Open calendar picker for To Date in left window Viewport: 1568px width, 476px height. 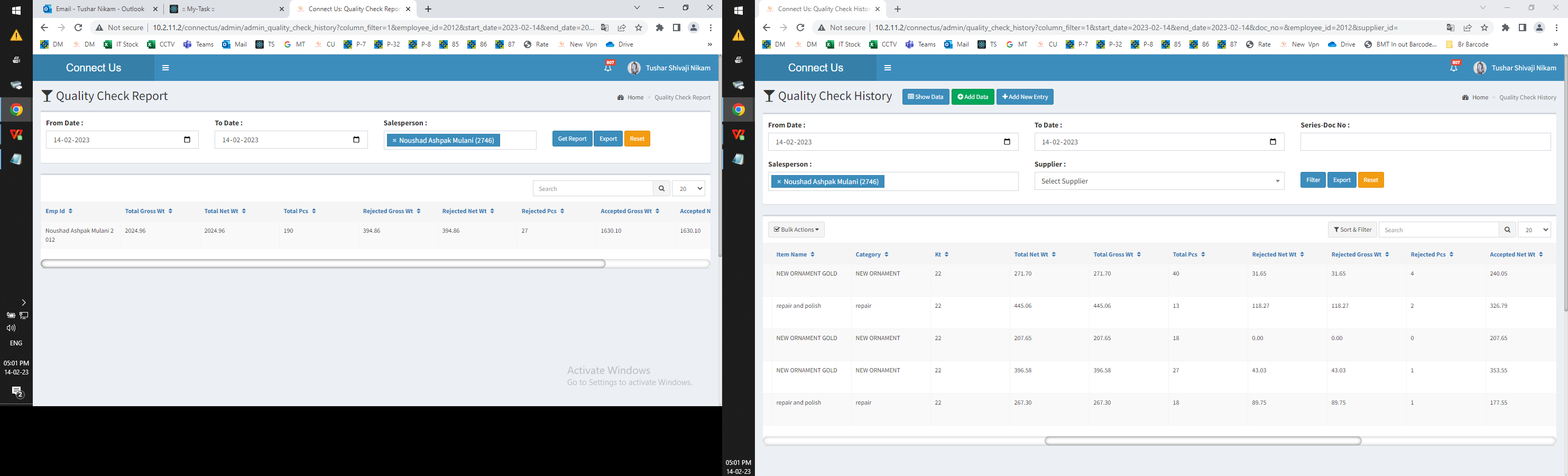357,140
